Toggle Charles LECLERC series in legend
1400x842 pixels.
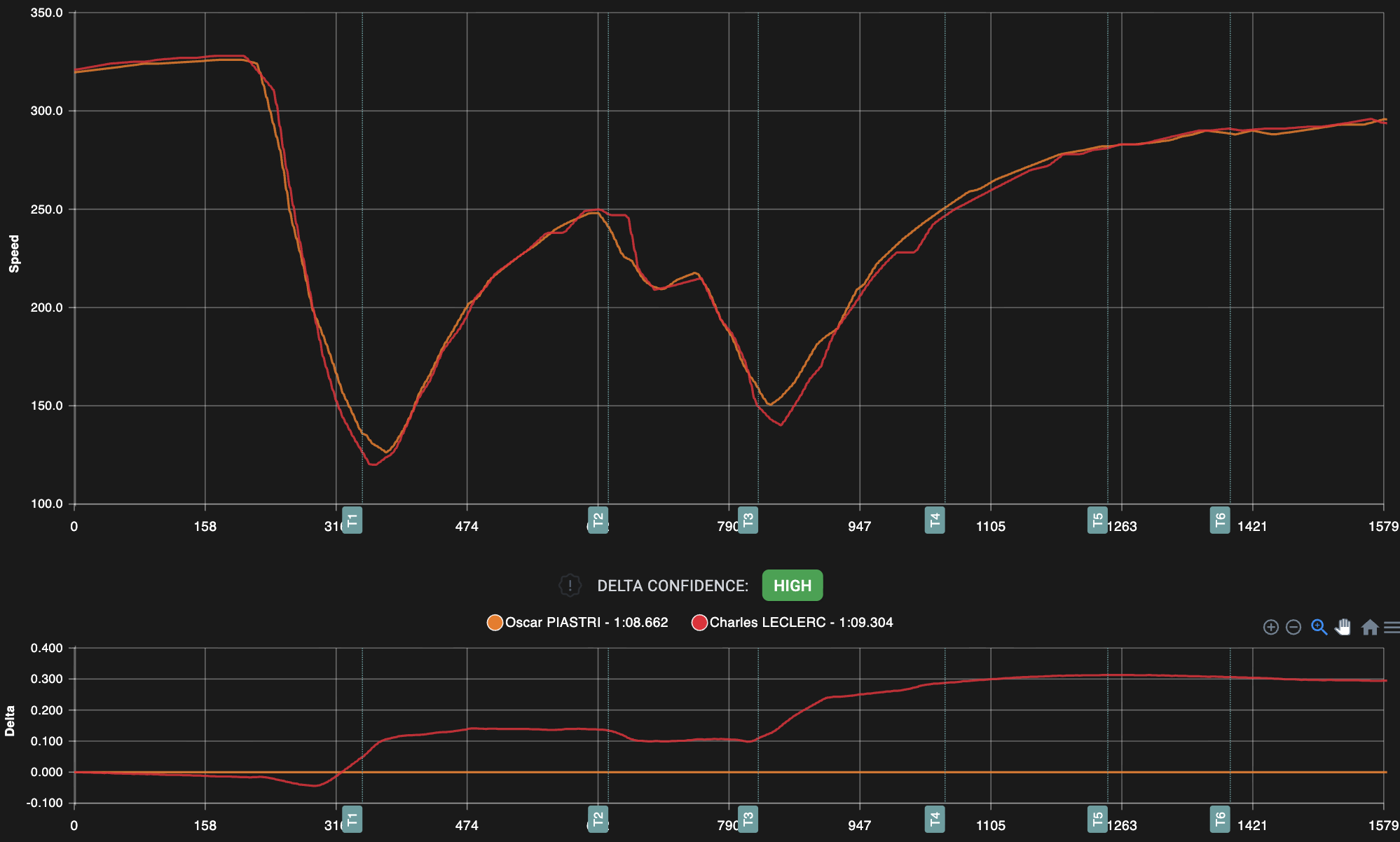point(801,622)
